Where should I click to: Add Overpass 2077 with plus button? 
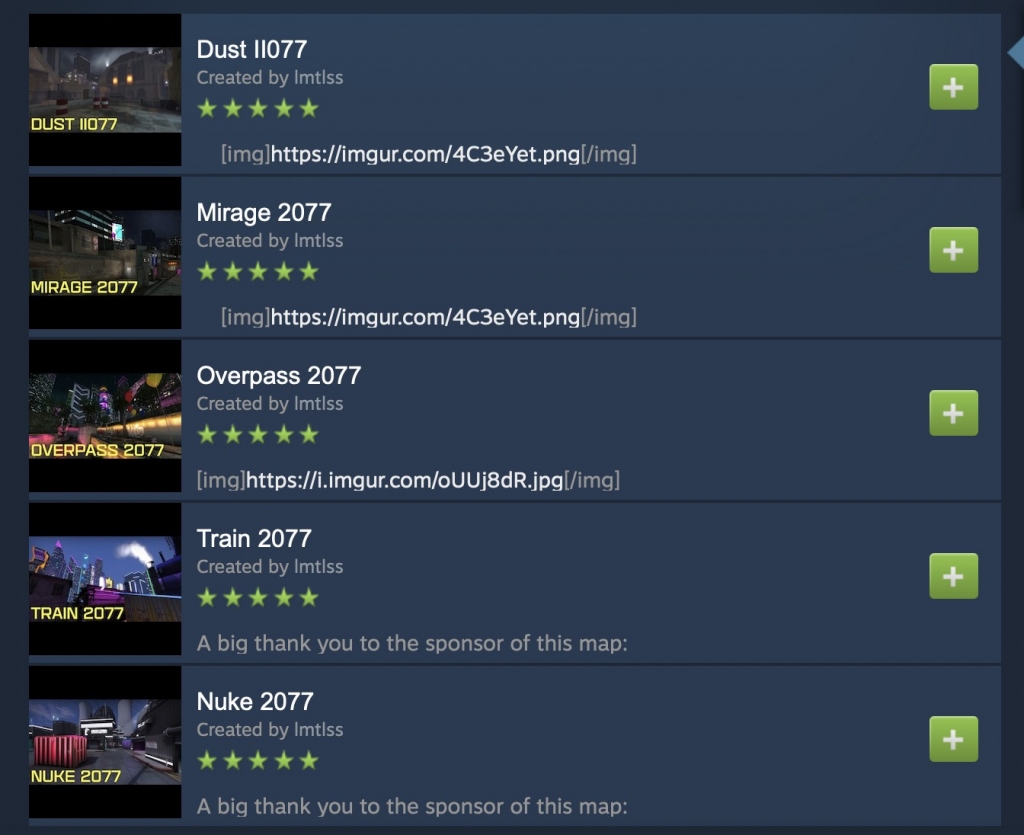pyautogui.click(x=953, y=413)
